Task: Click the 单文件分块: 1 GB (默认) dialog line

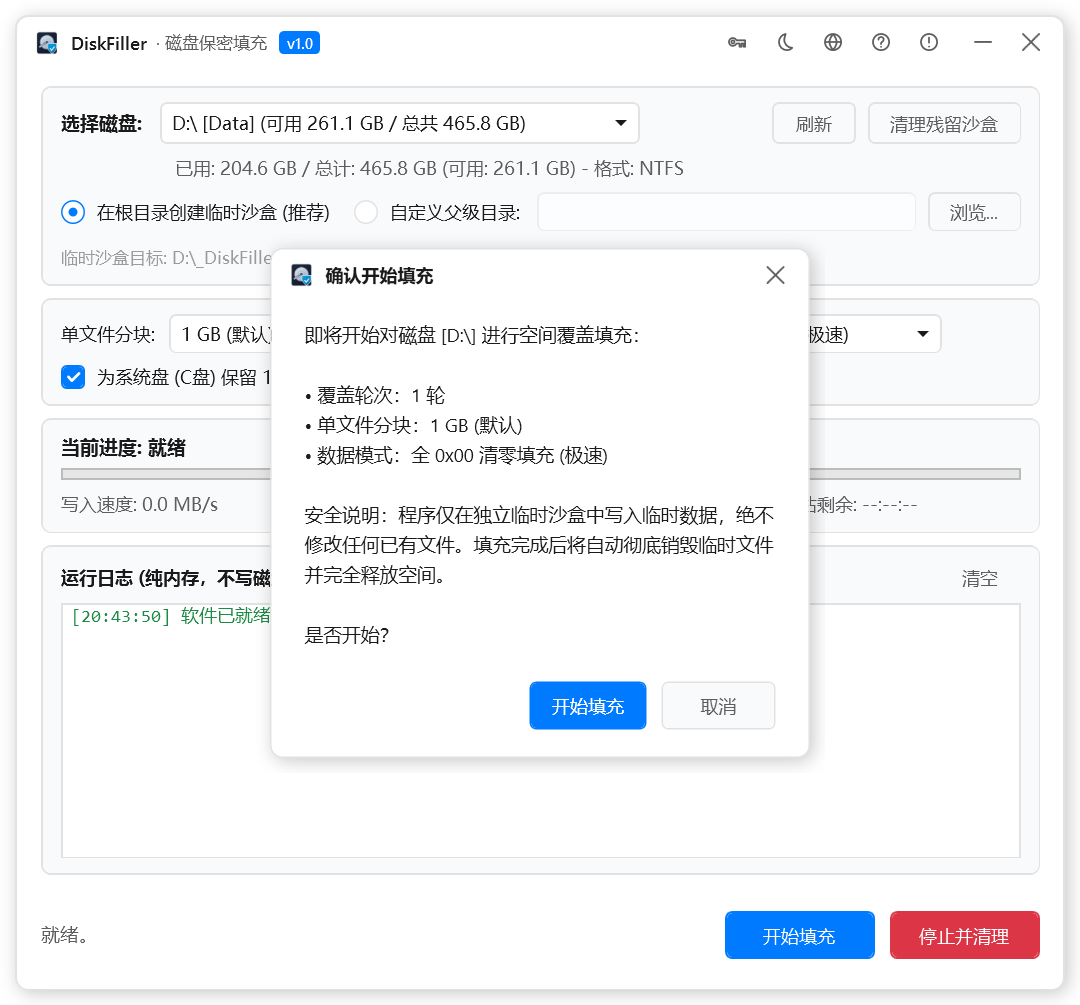Action: [413, 426]
